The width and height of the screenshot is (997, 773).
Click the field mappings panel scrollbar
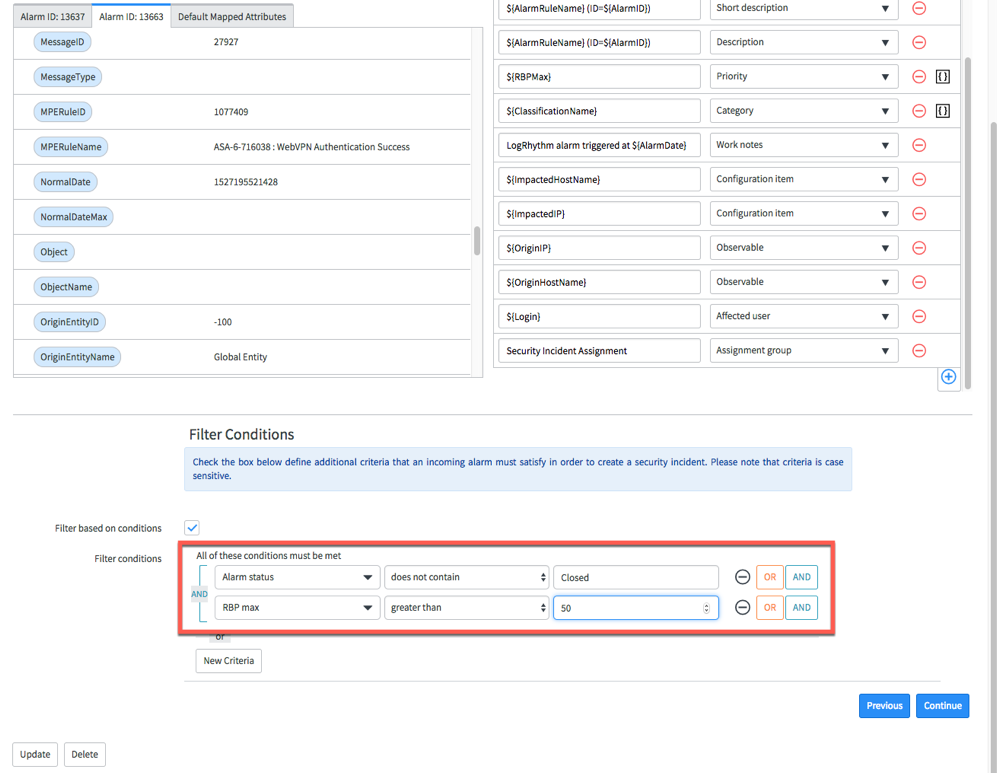pos(968,222)
